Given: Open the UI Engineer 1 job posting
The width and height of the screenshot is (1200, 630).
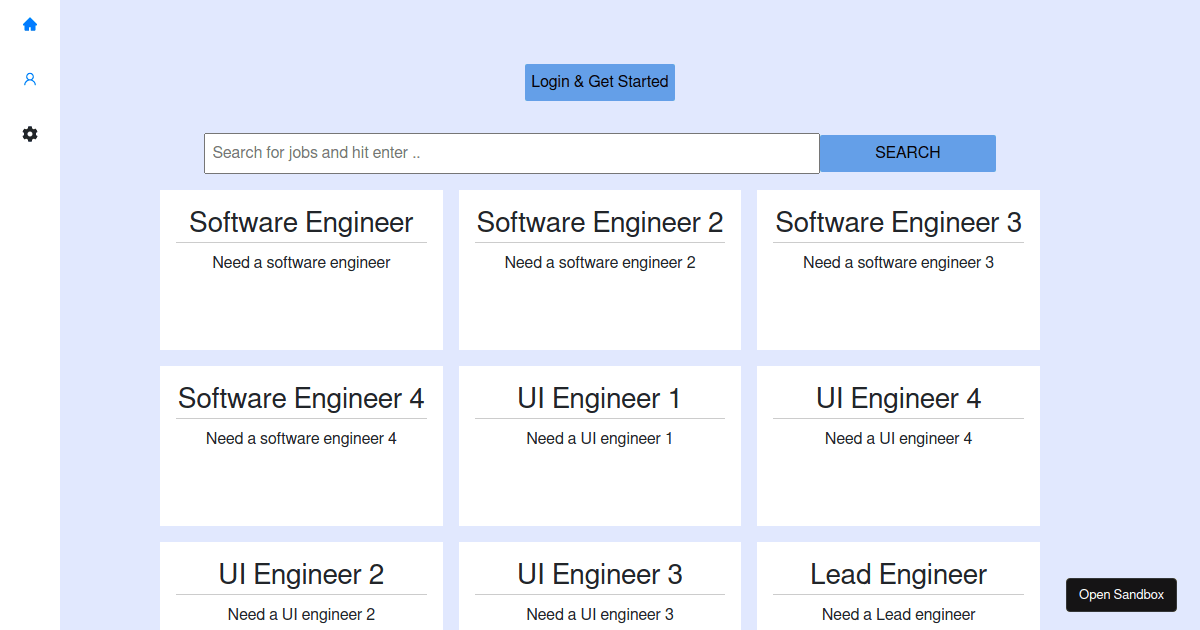Looking at the screenshot, I should coord(599,398).
